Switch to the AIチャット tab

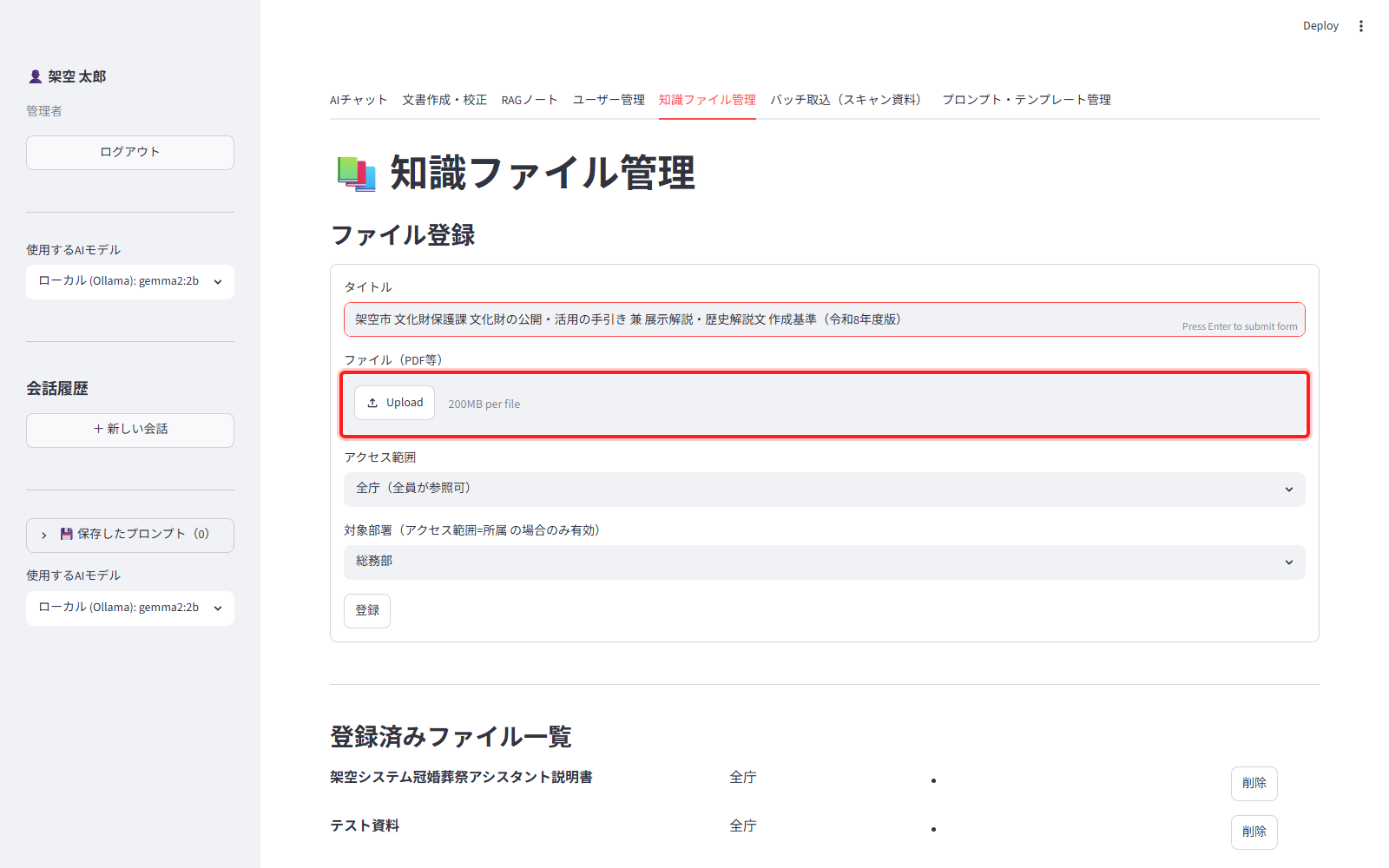pyautogui.click(x=359, y=100)
